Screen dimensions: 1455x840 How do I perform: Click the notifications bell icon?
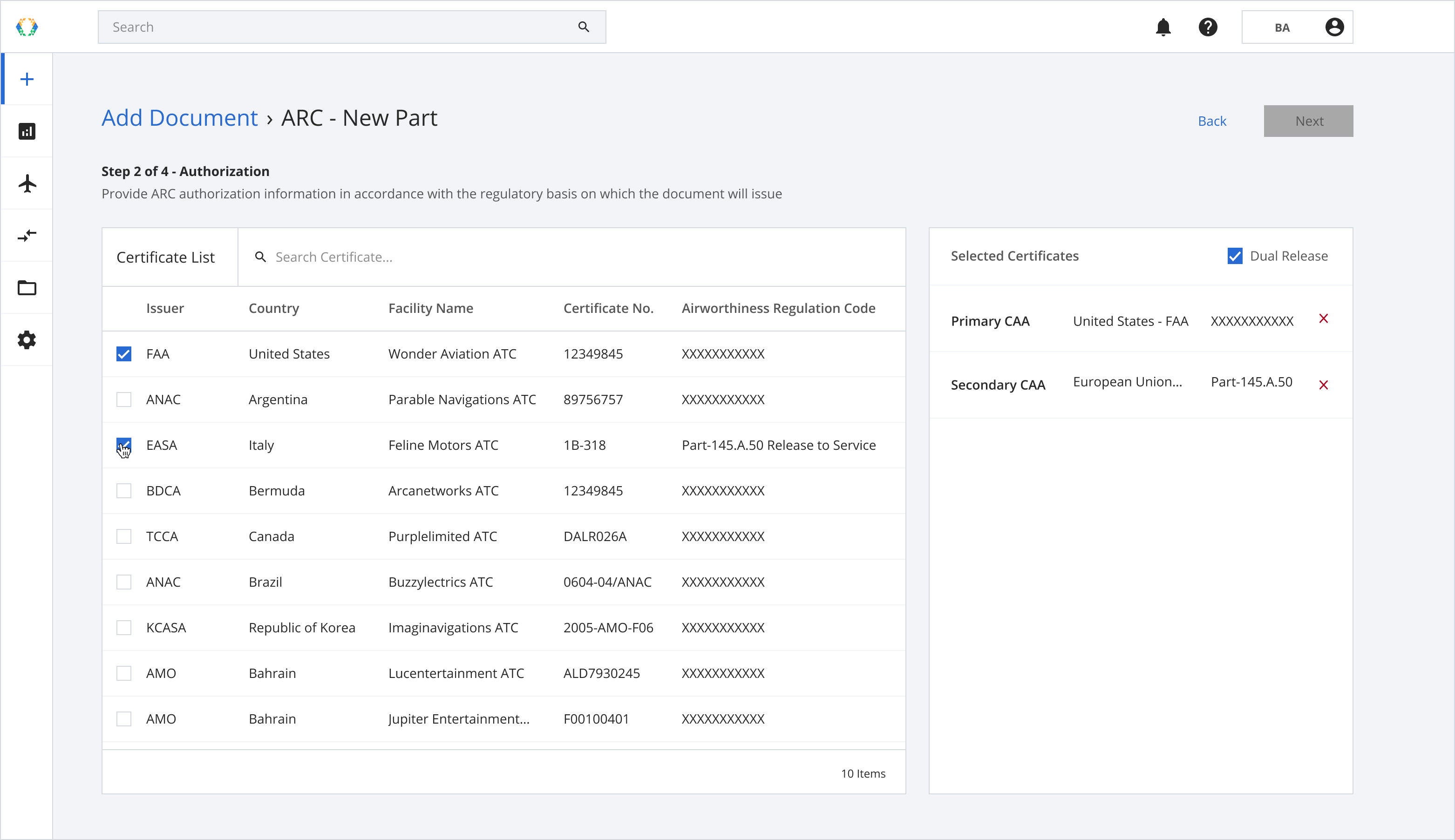pyautogui.click(x=1163, y=27)
